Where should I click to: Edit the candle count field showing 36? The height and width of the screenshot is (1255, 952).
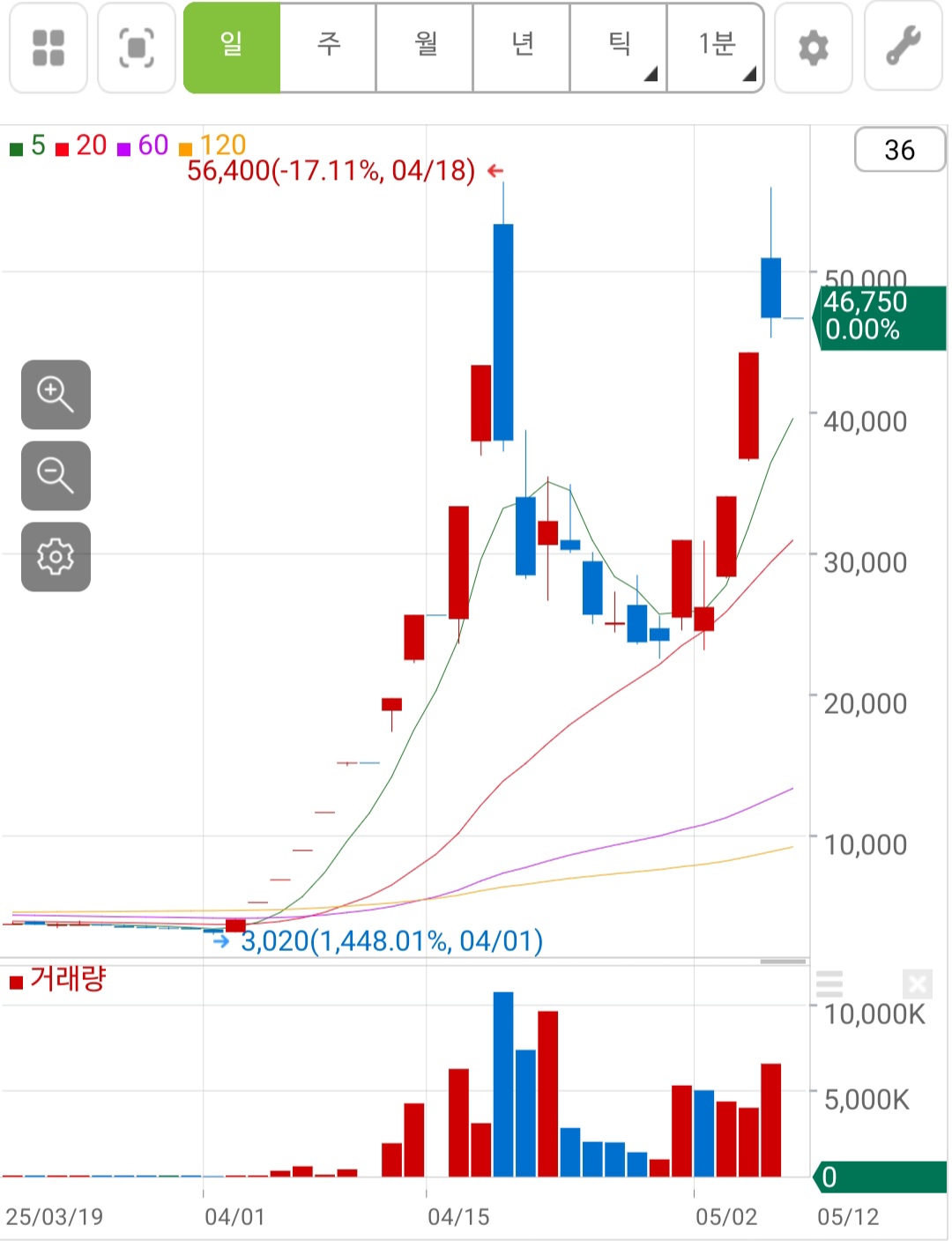click(x=899, y=150)
